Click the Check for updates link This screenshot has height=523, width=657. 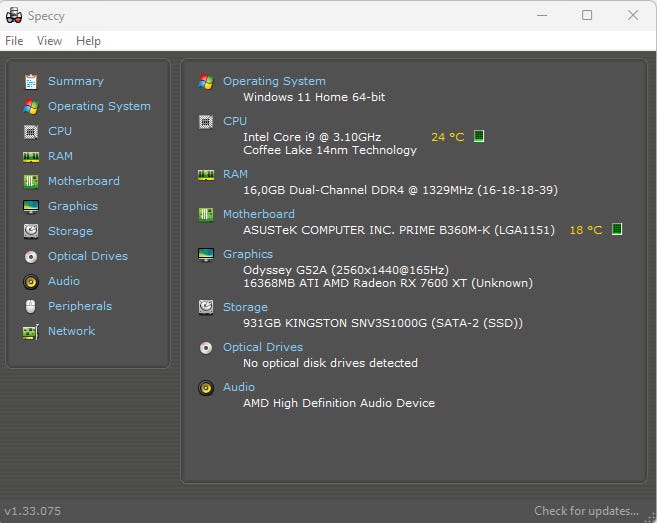point(586,511)
